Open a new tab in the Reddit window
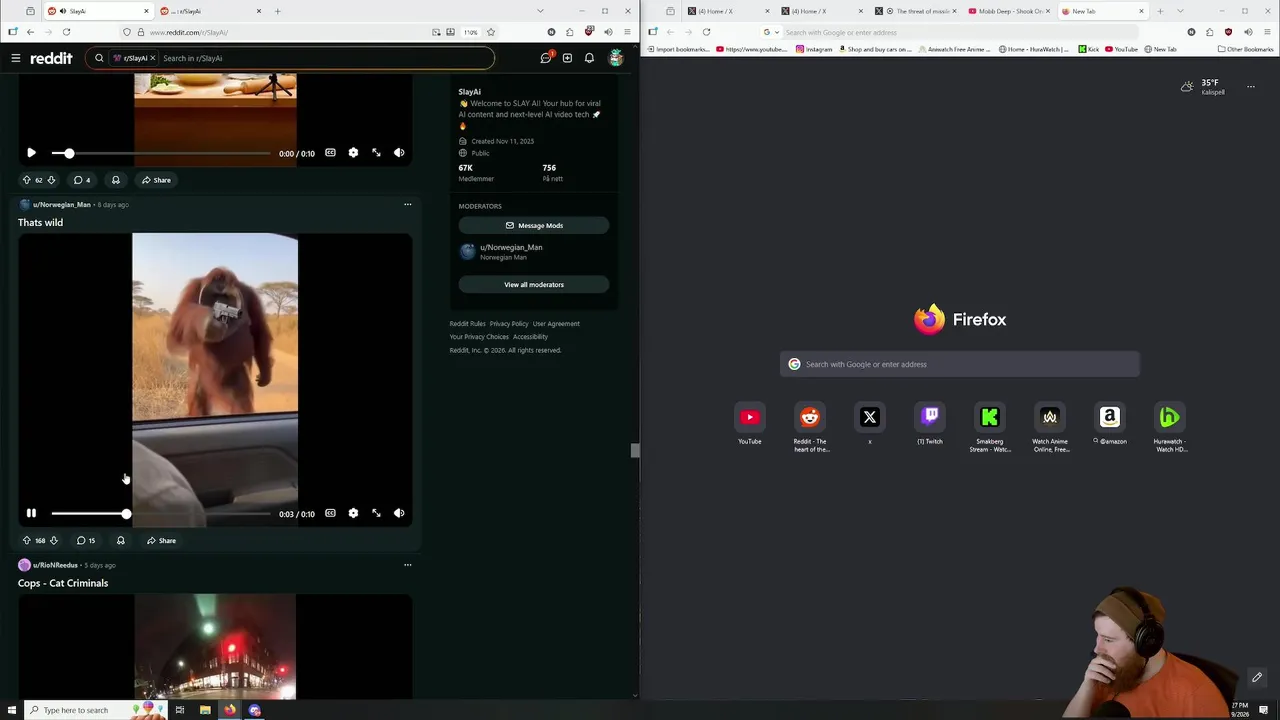1280x720 pixels. point(278,11)
